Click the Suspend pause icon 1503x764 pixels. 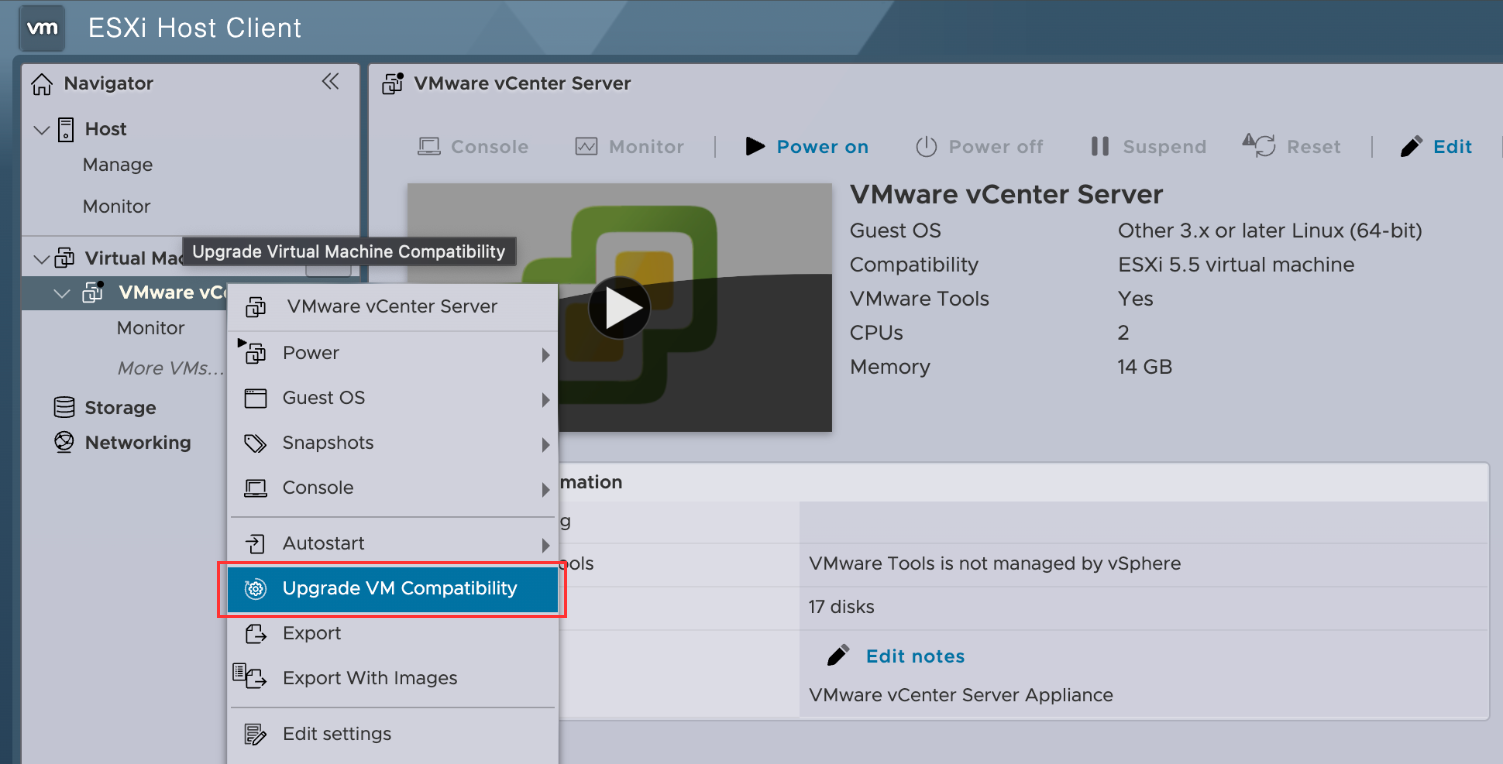pyautogui.click(x=1100, y=146)
